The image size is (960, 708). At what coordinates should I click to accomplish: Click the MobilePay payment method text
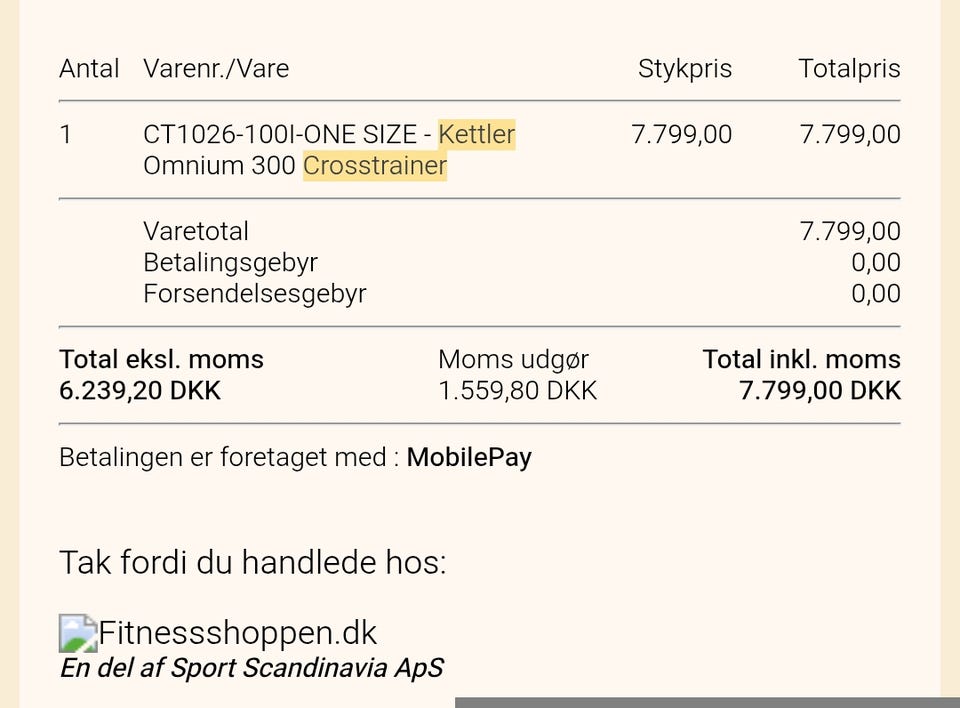click(x=469, y=457)
